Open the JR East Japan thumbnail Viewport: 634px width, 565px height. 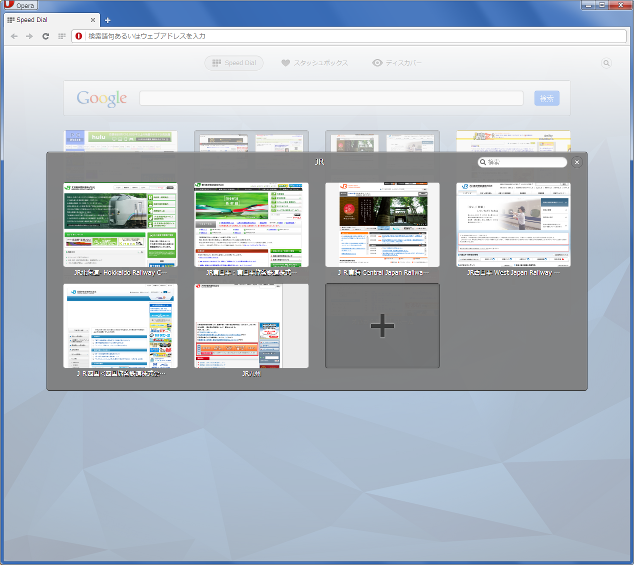251,225
